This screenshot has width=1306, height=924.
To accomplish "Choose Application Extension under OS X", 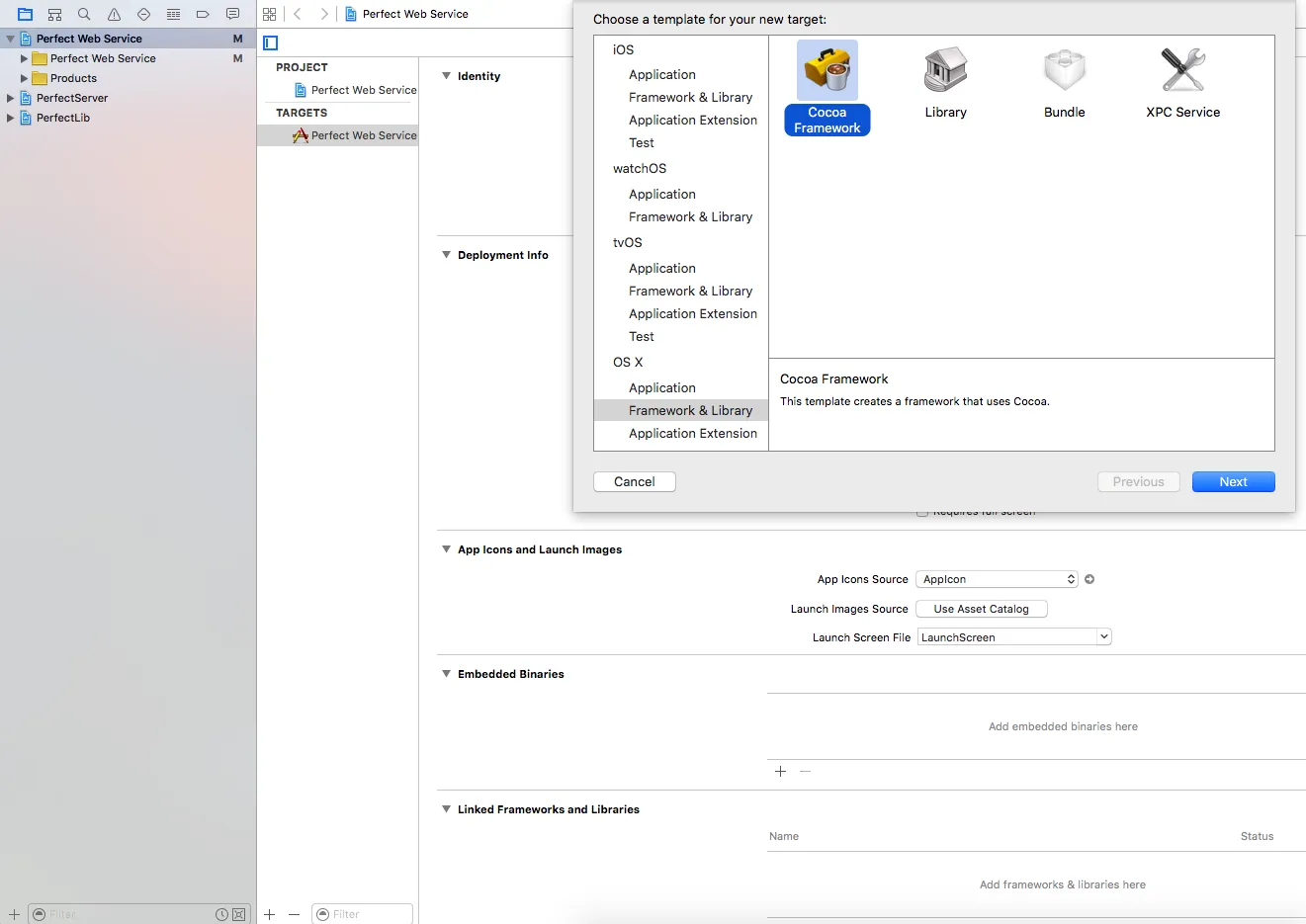I will (x=693, y=433).
